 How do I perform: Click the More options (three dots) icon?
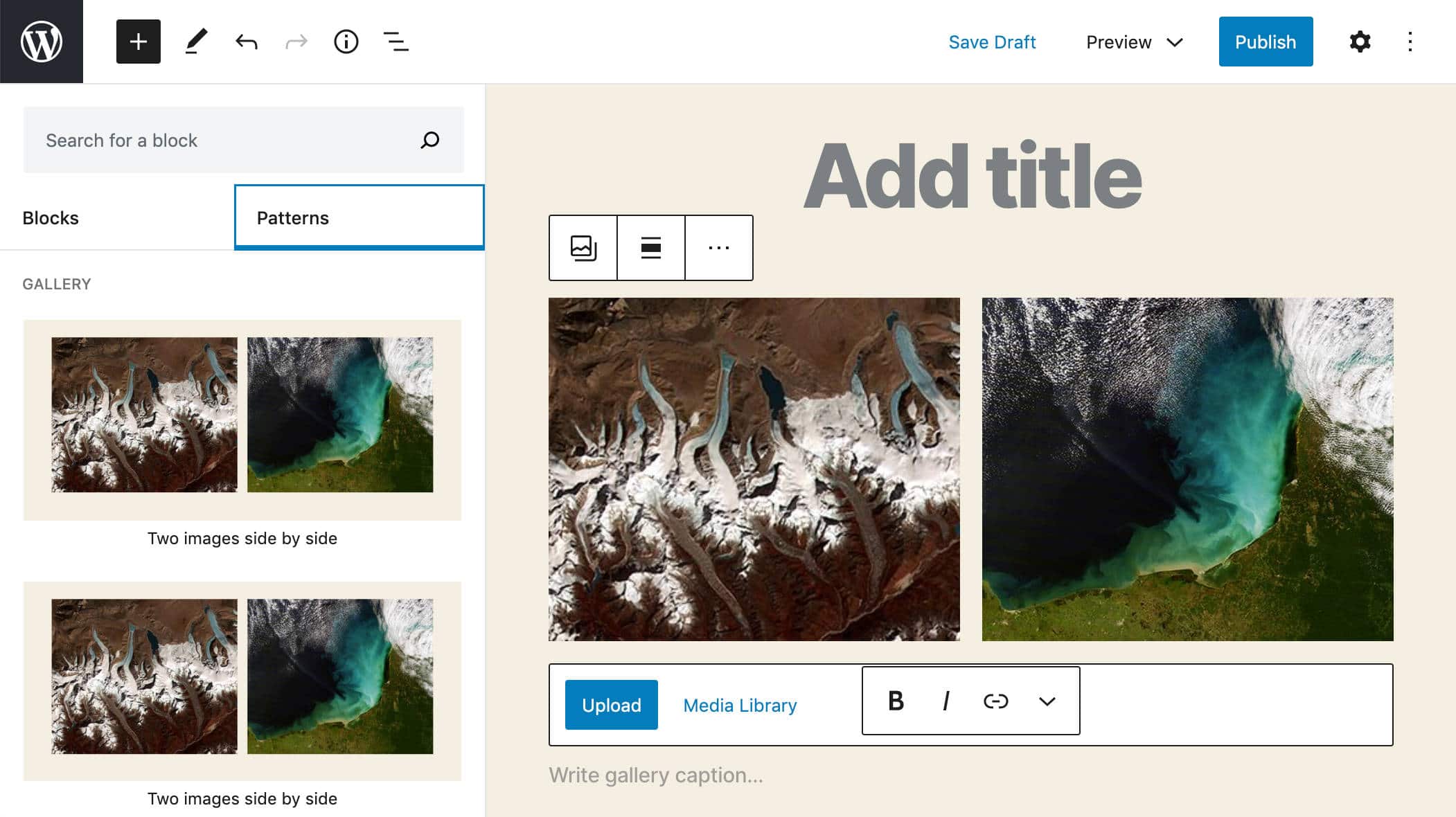(x=719, y=247)
